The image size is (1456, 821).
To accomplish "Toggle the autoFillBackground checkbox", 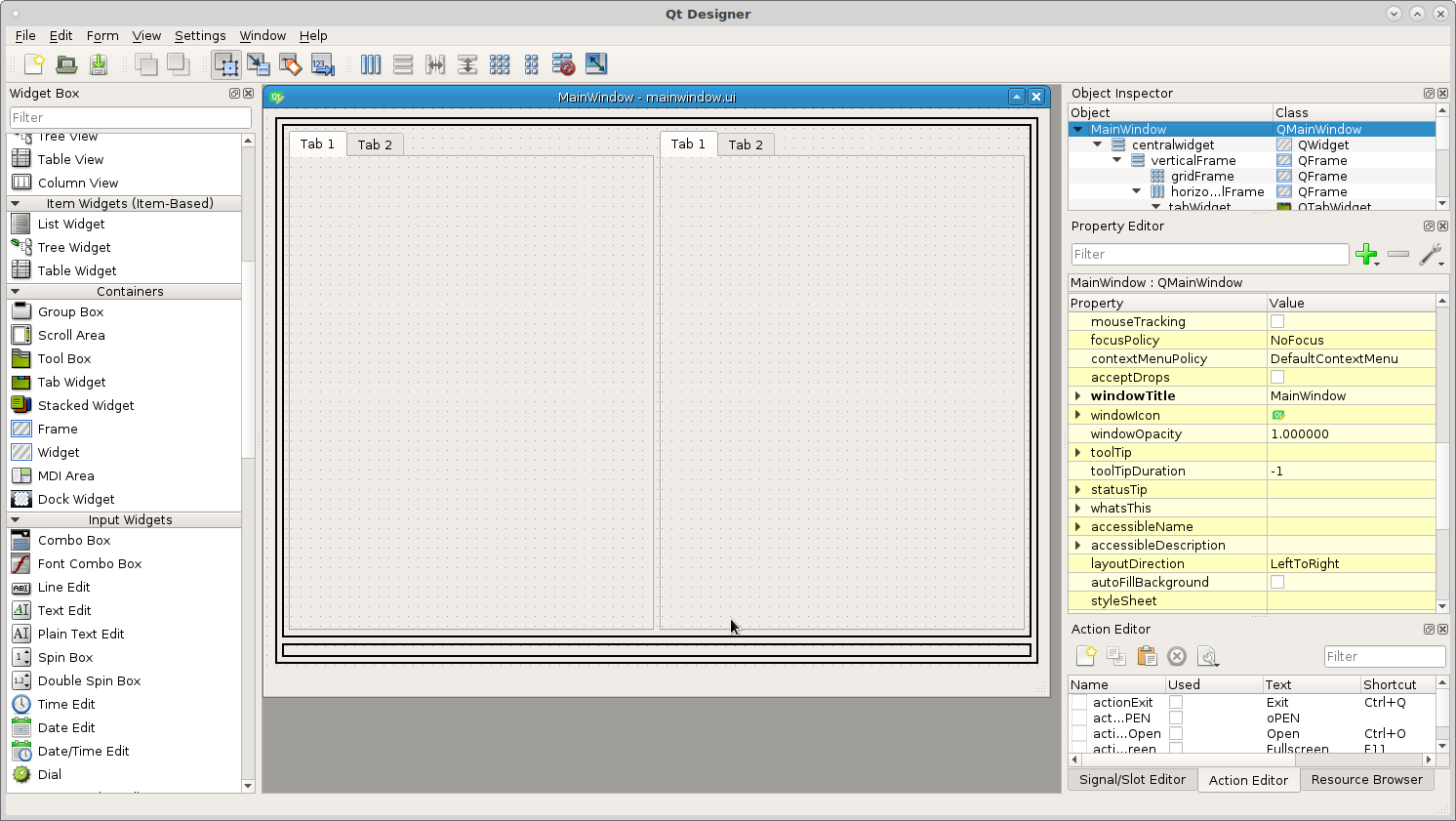I will coord(1277,582).
